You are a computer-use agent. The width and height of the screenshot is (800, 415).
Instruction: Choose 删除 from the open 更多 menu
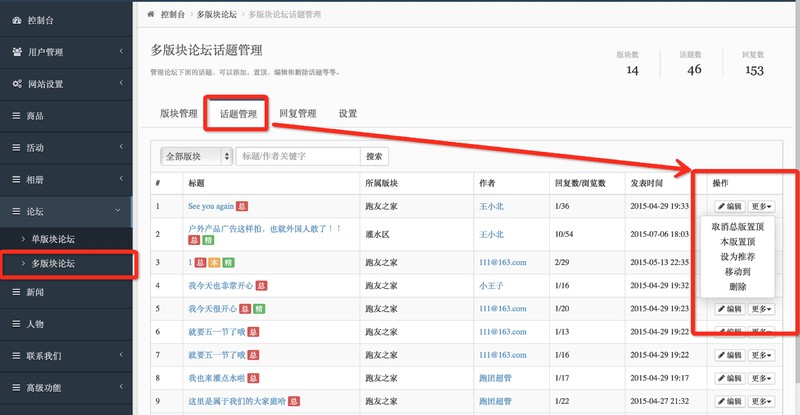point(738,286)
